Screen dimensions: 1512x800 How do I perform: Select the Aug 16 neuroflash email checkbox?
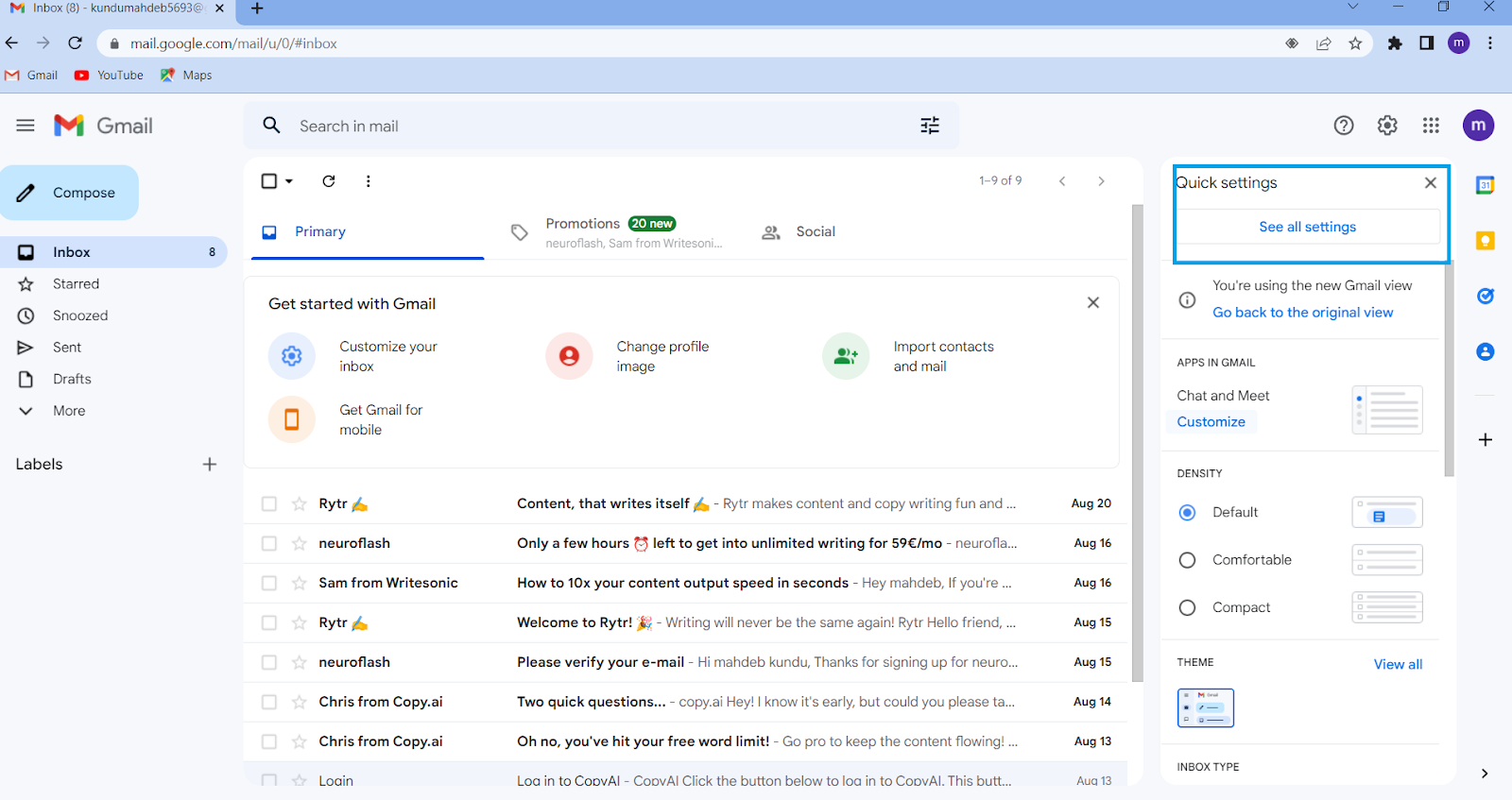269,544
